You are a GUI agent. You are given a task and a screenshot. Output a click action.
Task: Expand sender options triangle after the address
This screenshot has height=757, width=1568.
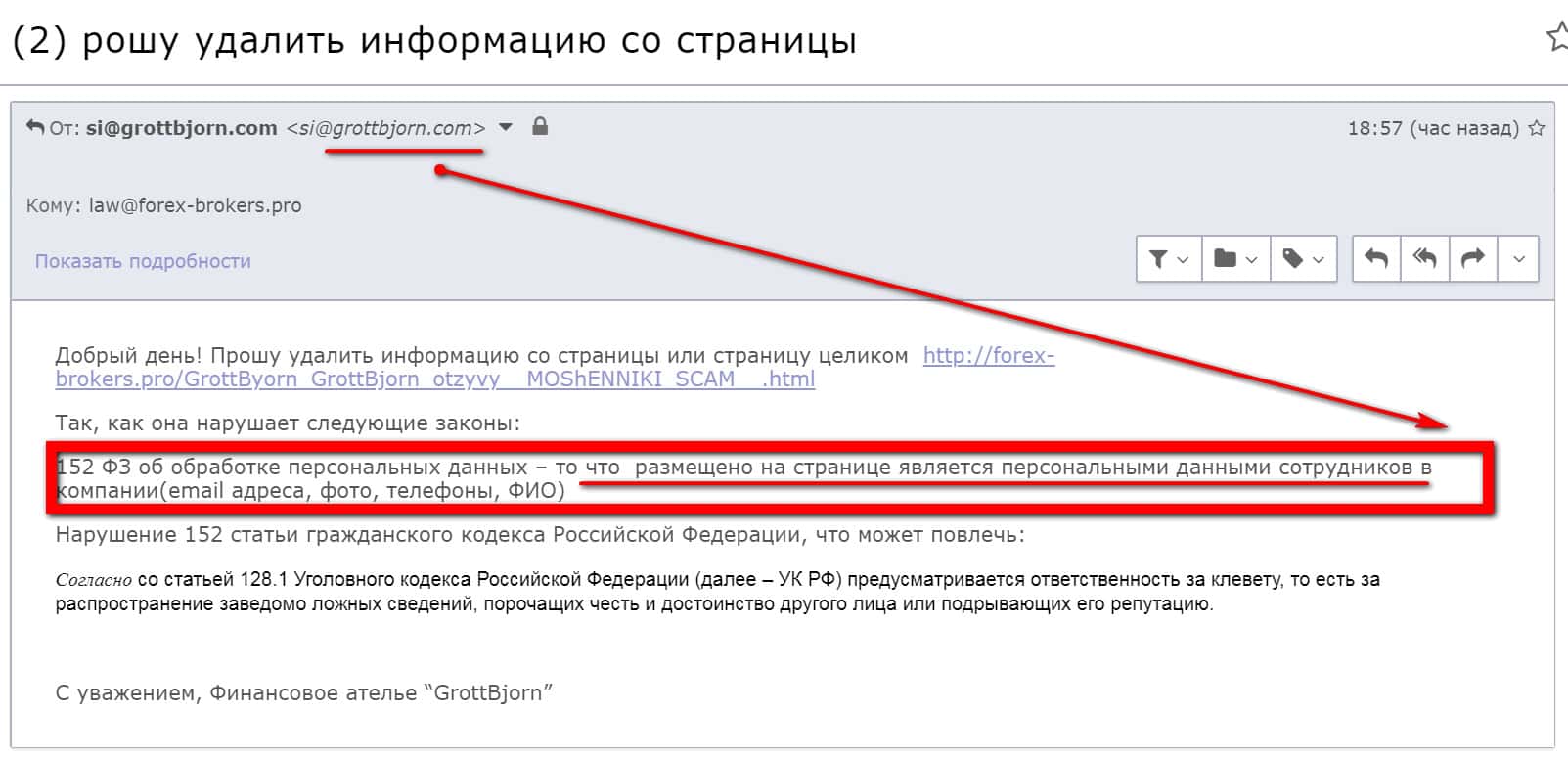coord(506,127)
